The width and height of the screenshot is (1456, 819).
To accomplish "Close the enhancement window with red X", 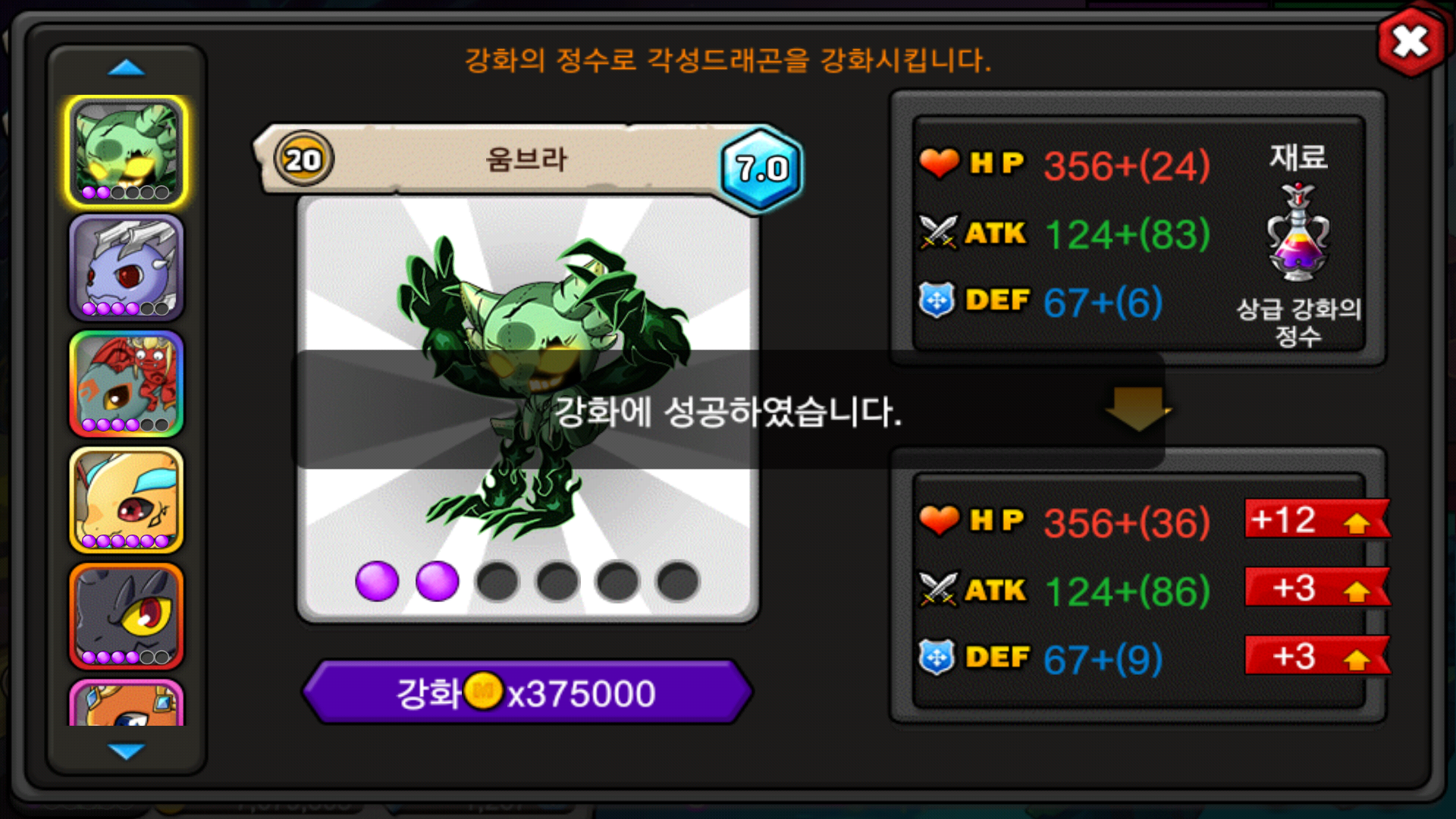I will click(1410, 42).
